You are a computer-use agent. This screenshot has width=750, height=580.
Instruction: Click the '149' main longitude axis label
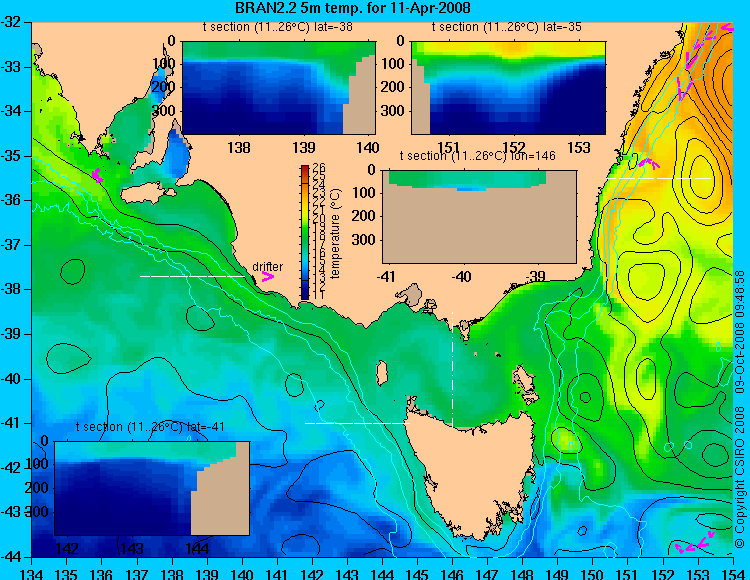[x=558, y=573]
